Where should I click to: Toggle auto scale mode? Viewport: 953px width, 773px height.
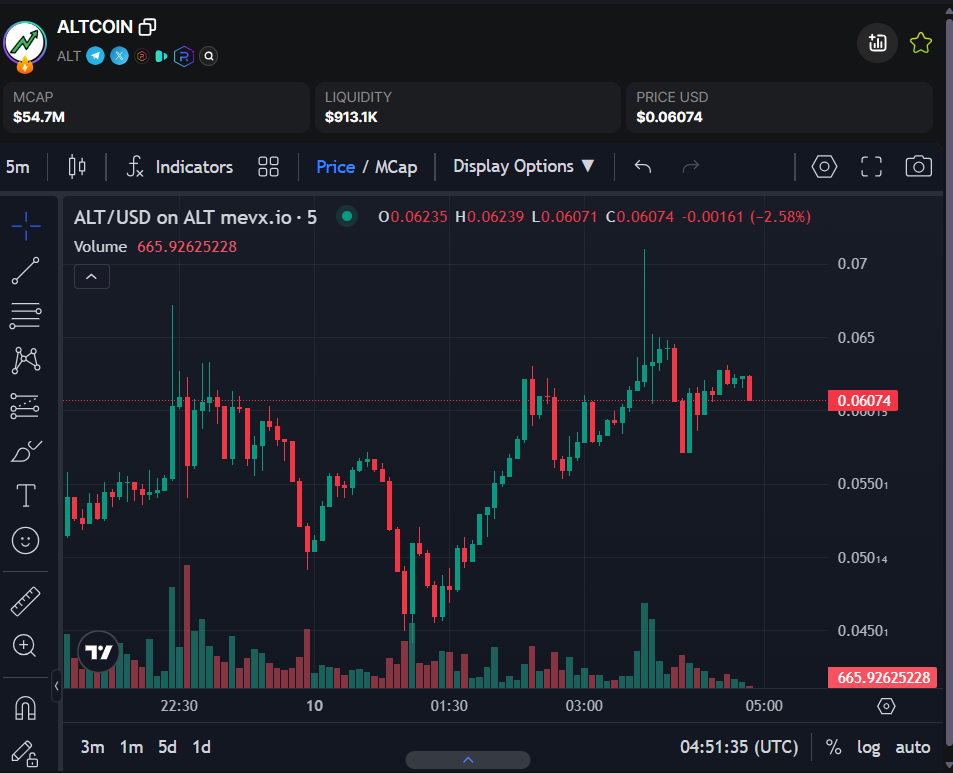point(912,747)
